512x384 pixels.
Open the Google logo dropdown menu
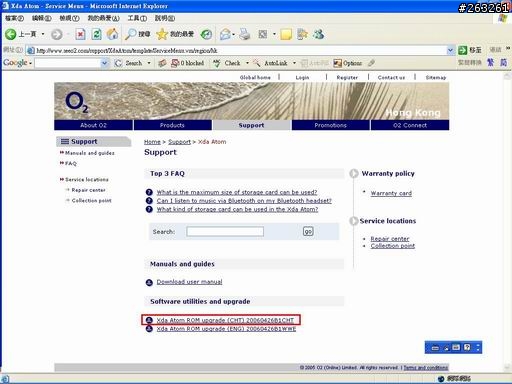tap(17, 63)
